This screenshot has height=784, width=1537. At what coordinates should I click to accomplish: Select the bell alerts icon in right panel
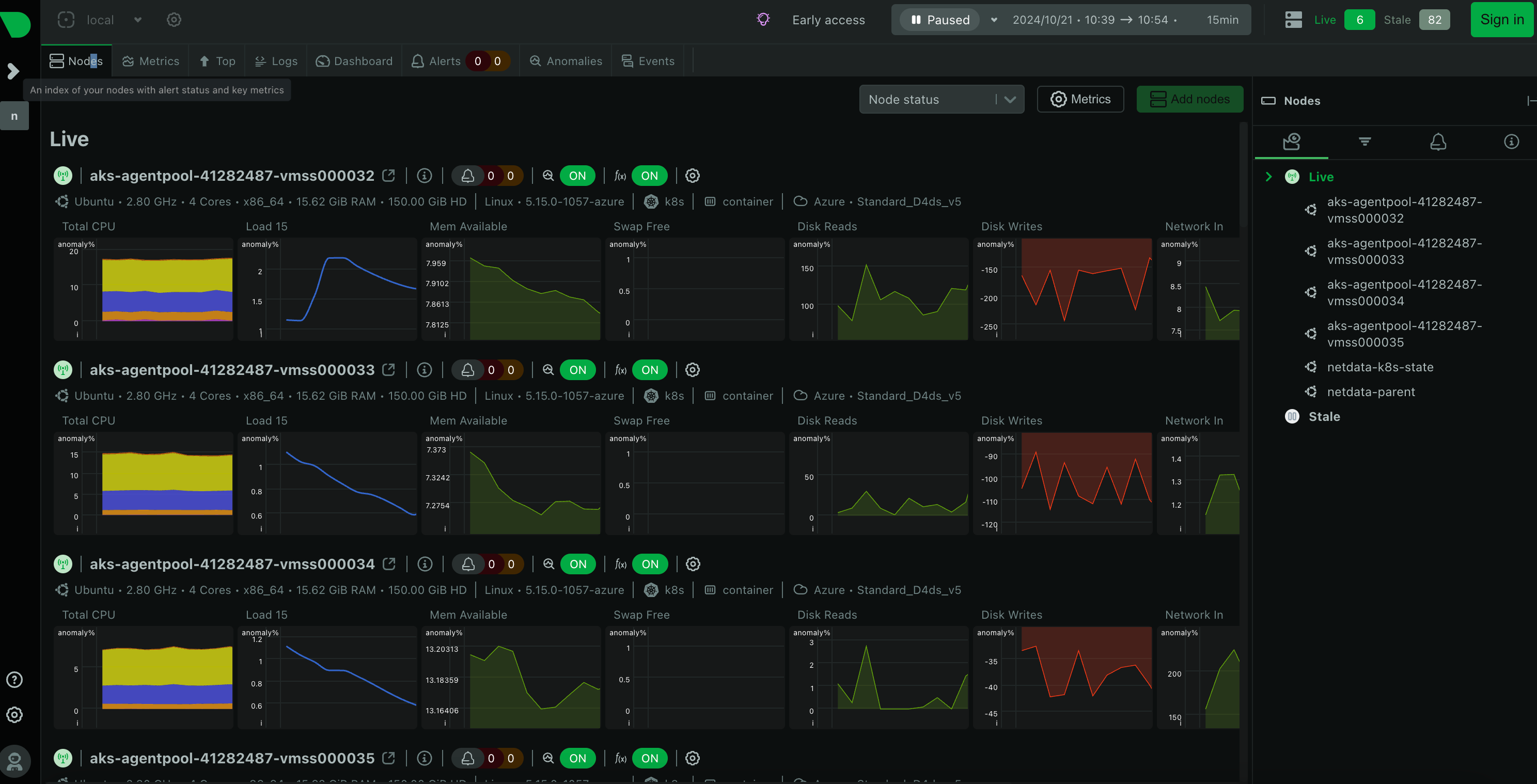[x=1438, y=142]
